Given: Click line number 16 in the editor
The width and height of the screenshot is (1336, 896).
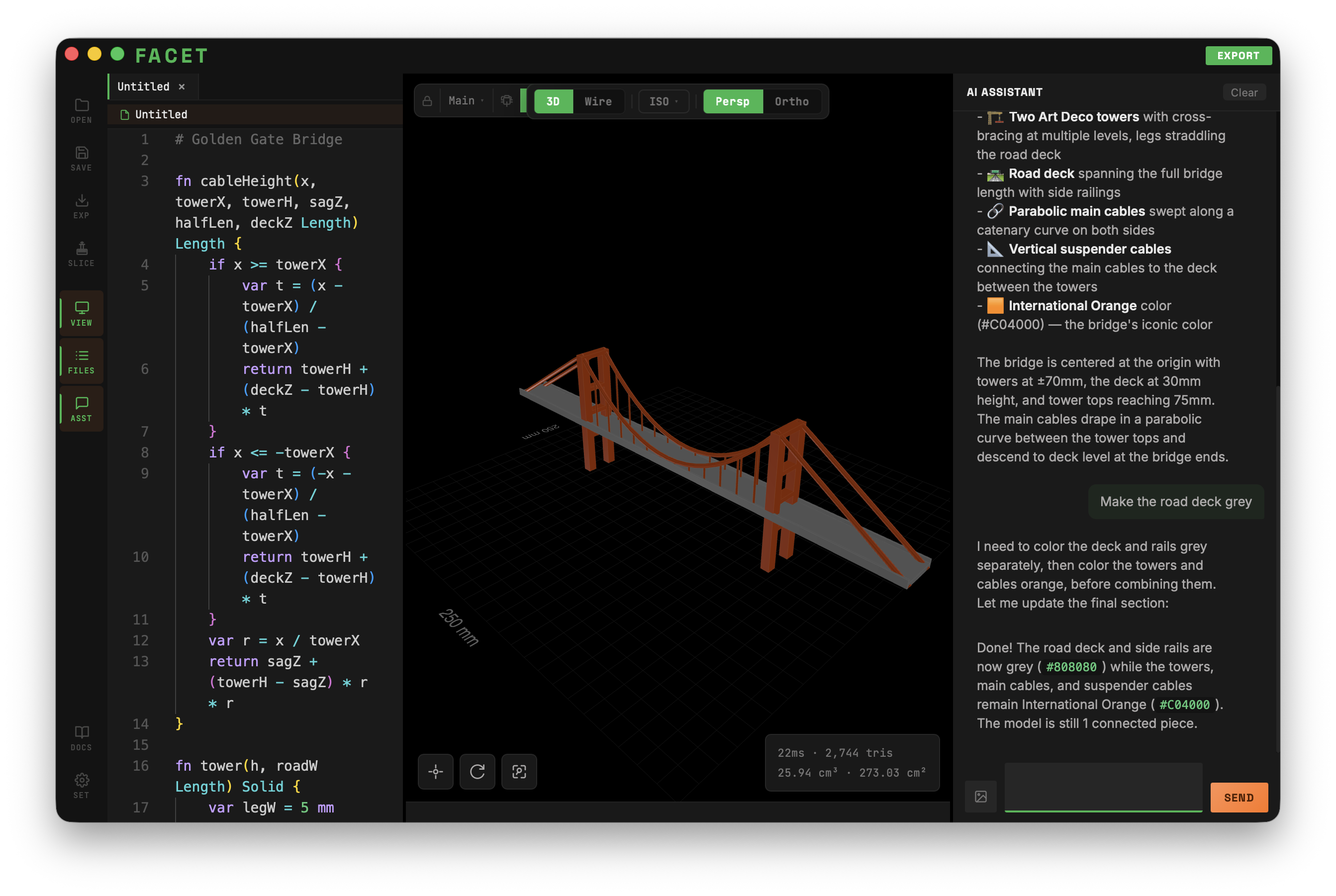Looking at the screenshot, I should tap(141, 766).
